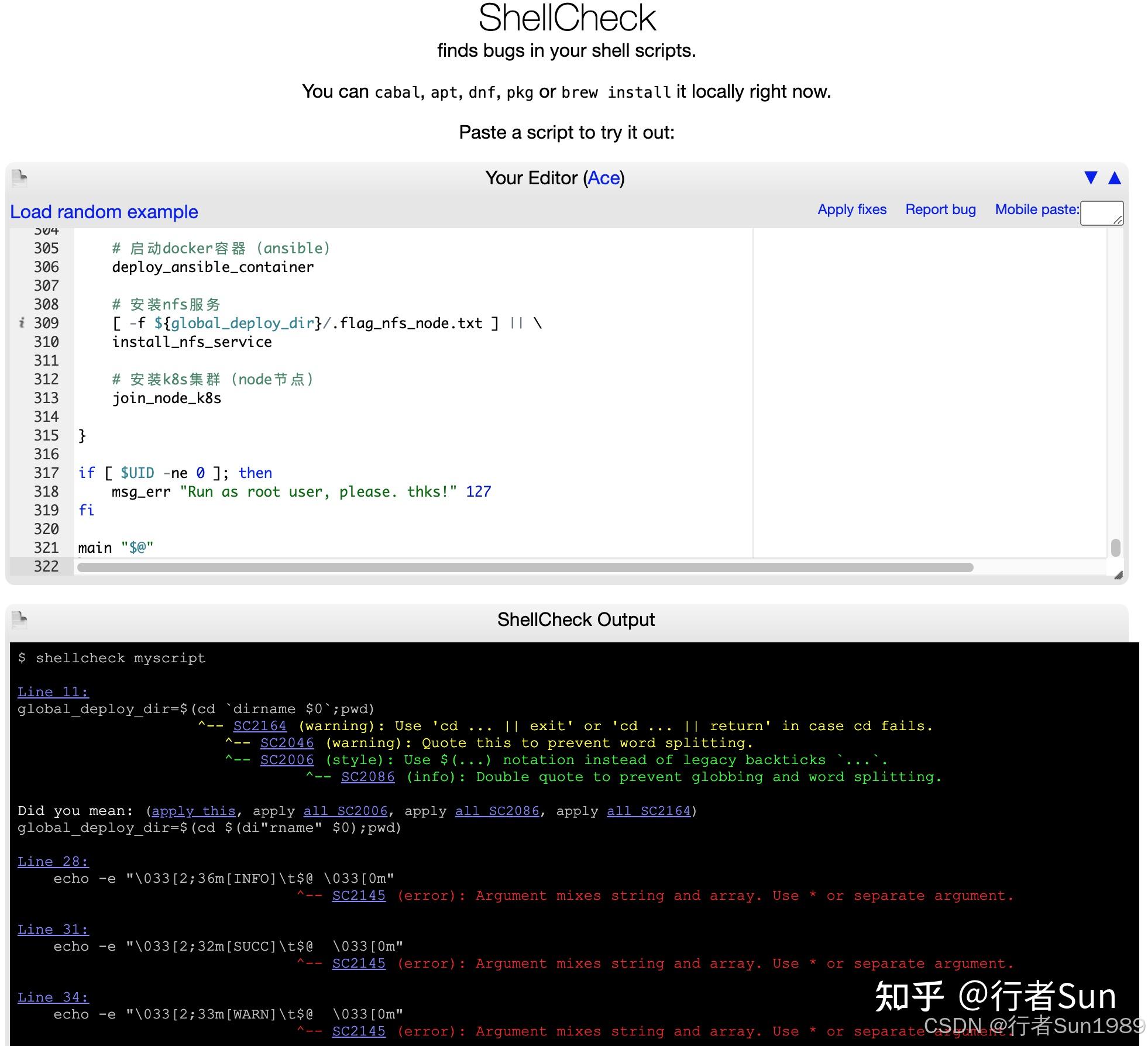Open the 'Load random example' link
Image resolution: width=1148 pixels, height=1046 pixels.
tap(103, 212)
